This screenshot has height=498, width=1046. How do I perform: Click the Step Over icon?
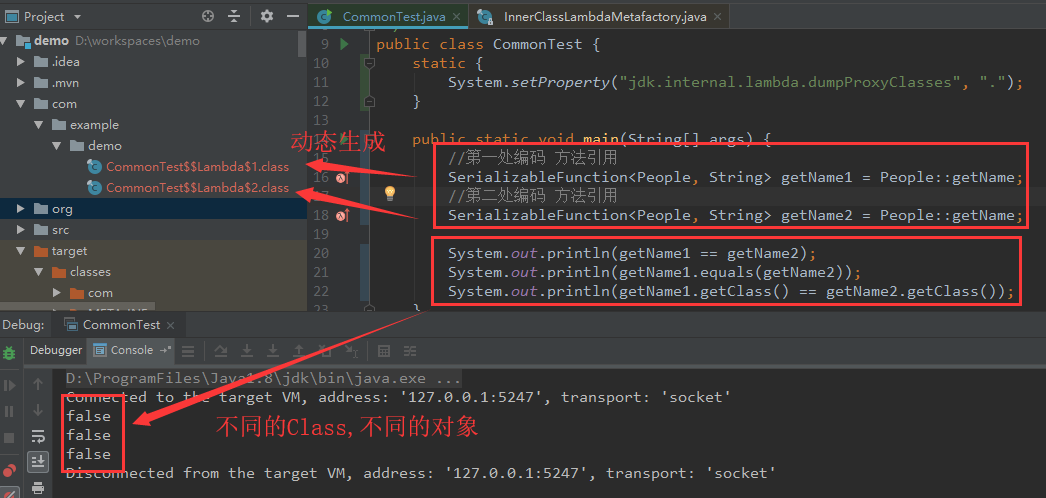pos(221,351)
